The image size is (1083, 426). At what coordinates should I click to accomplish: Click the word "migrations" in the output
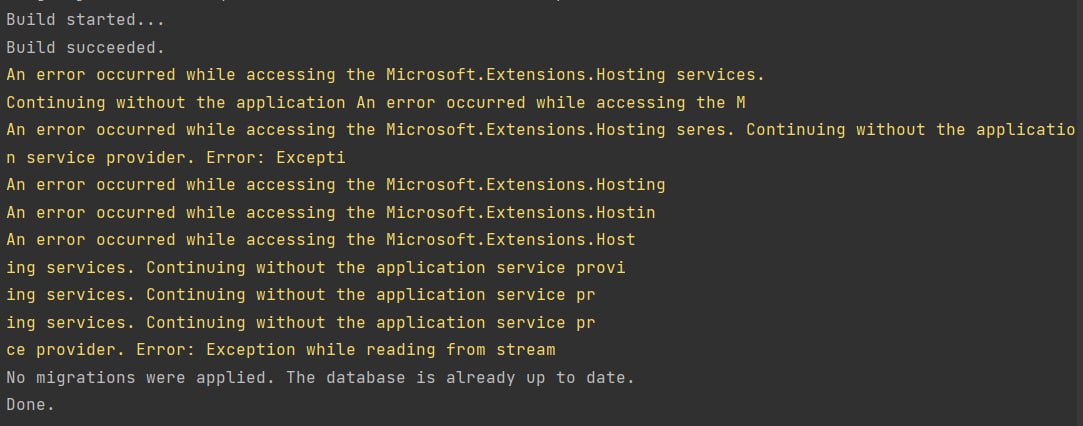click(86, 378)
